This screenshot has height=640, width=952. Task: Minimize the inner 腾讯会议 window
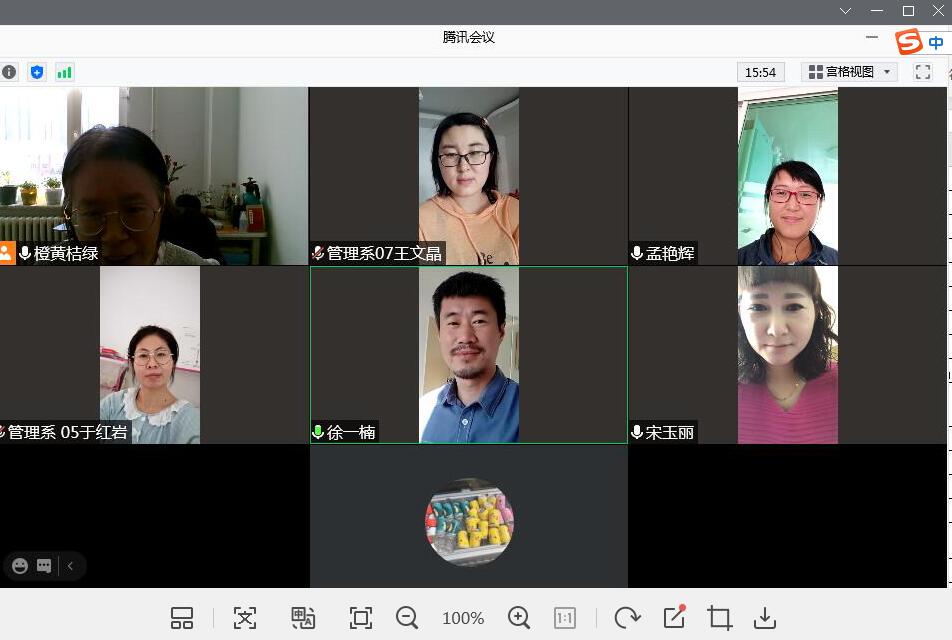click(872, 38)
